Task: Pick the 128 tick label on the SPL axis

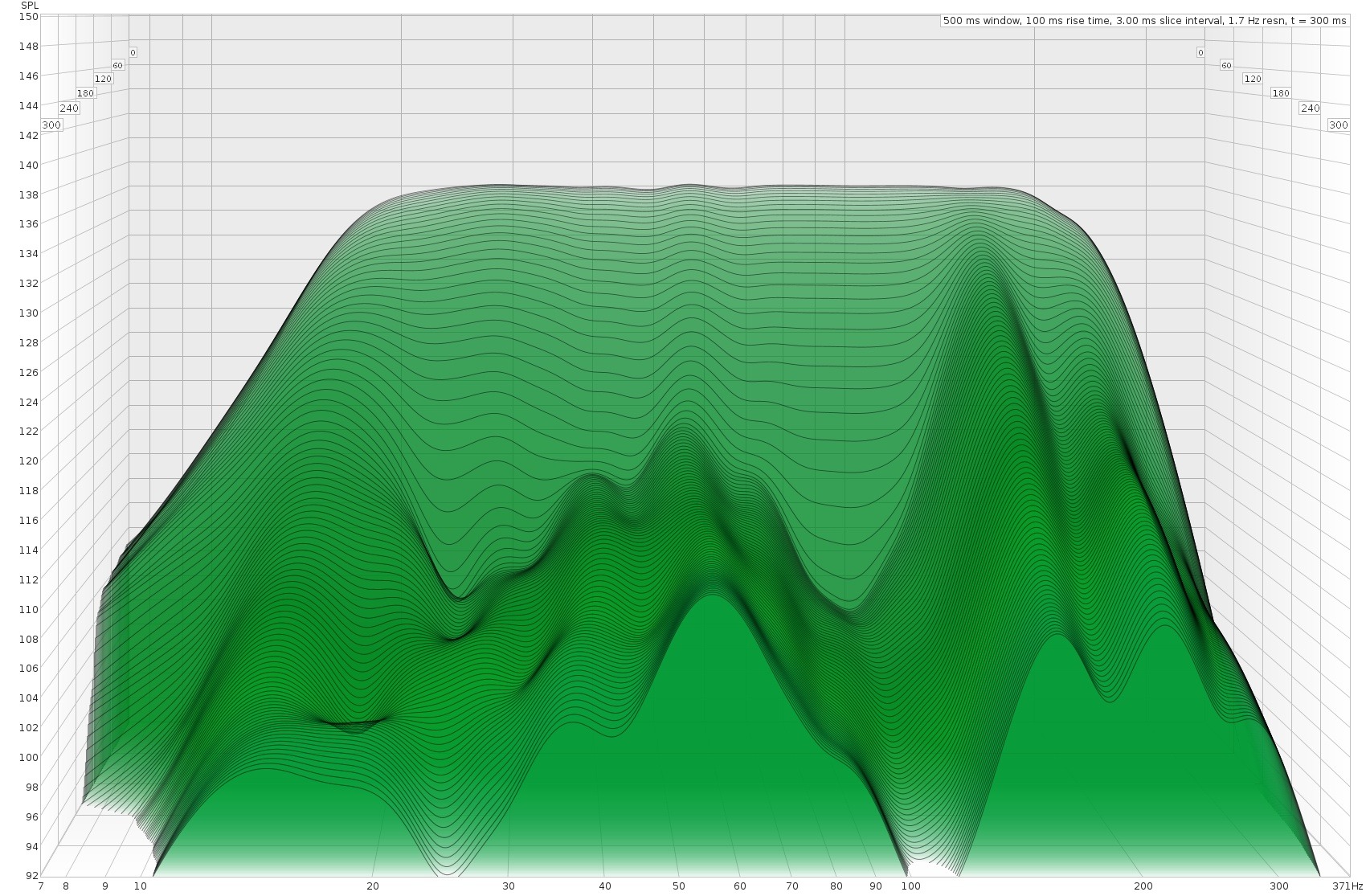Action: (x=29, y=343)
